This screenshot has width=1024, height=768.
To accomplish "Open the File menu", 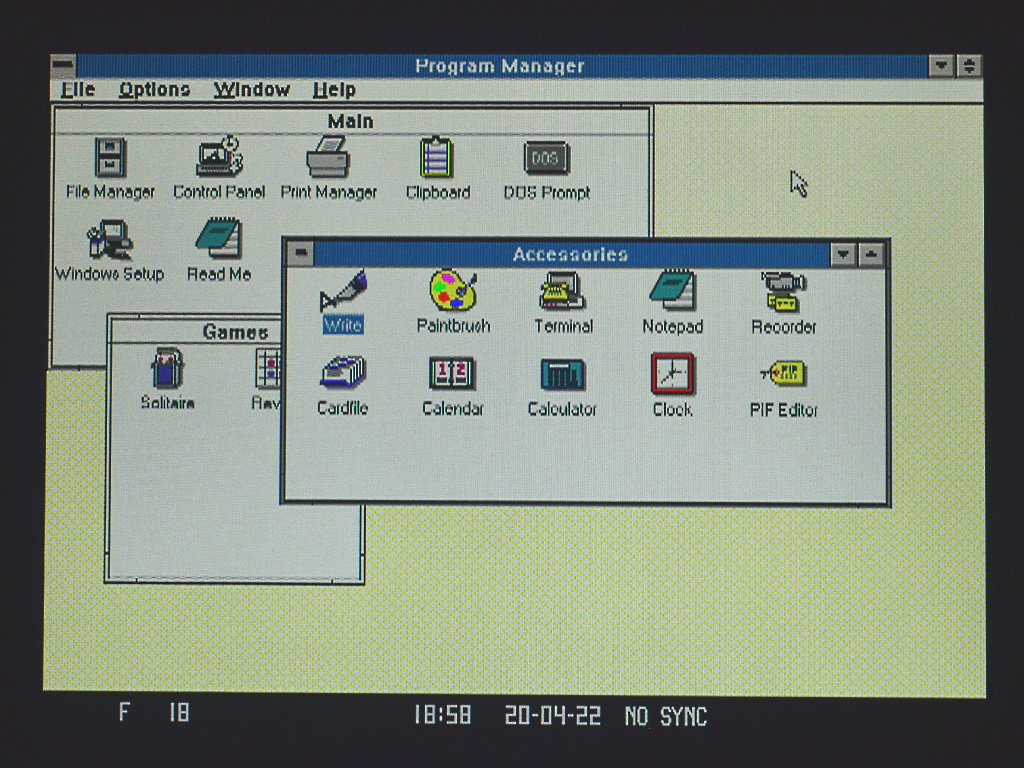I will coord(78,89).
